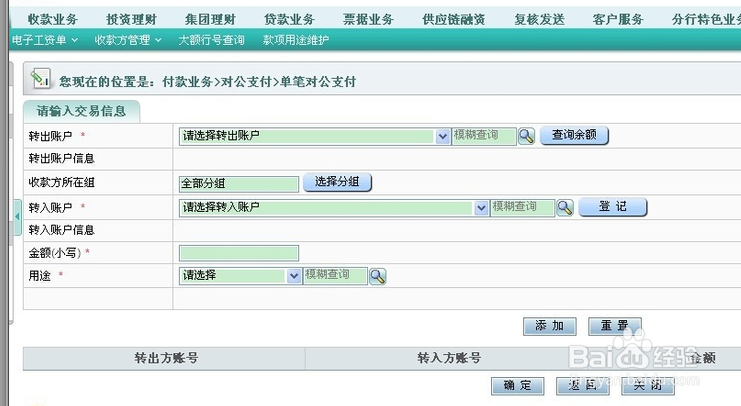Click the 金额 column header
This screenshot has width=741, height=406.
[702, 358]
